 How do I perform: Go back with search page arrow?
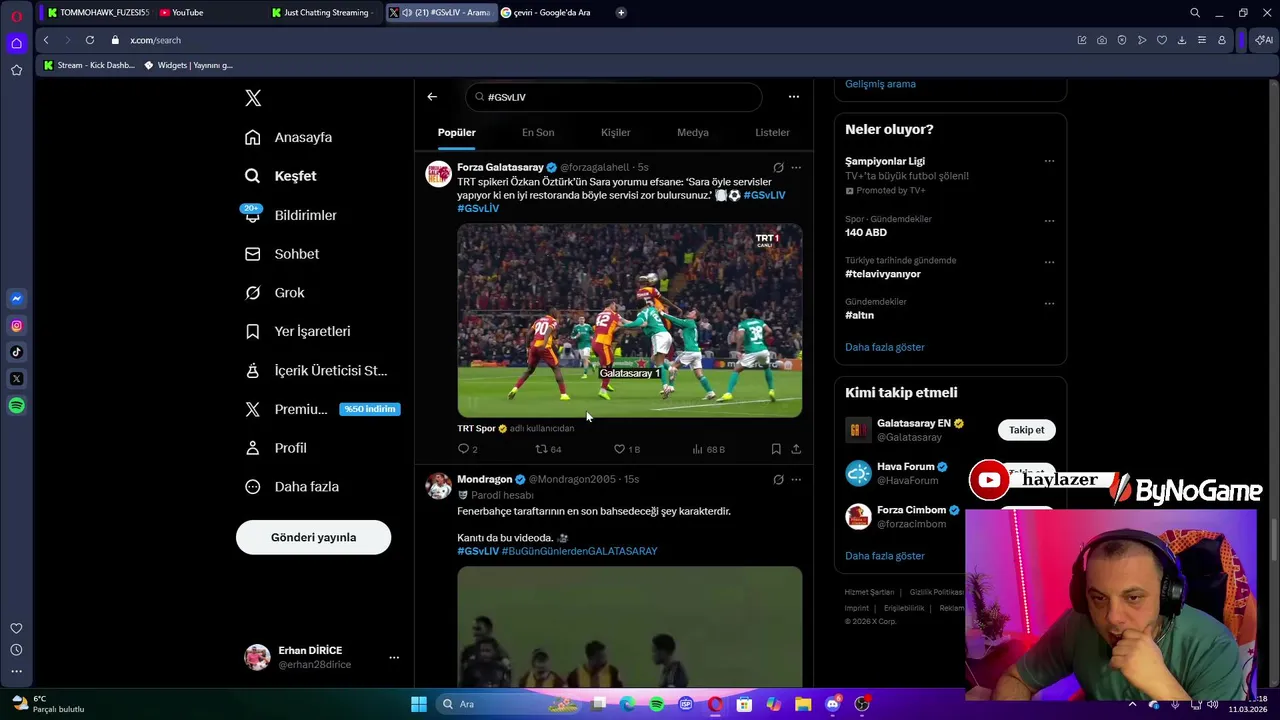coord(432,97)
